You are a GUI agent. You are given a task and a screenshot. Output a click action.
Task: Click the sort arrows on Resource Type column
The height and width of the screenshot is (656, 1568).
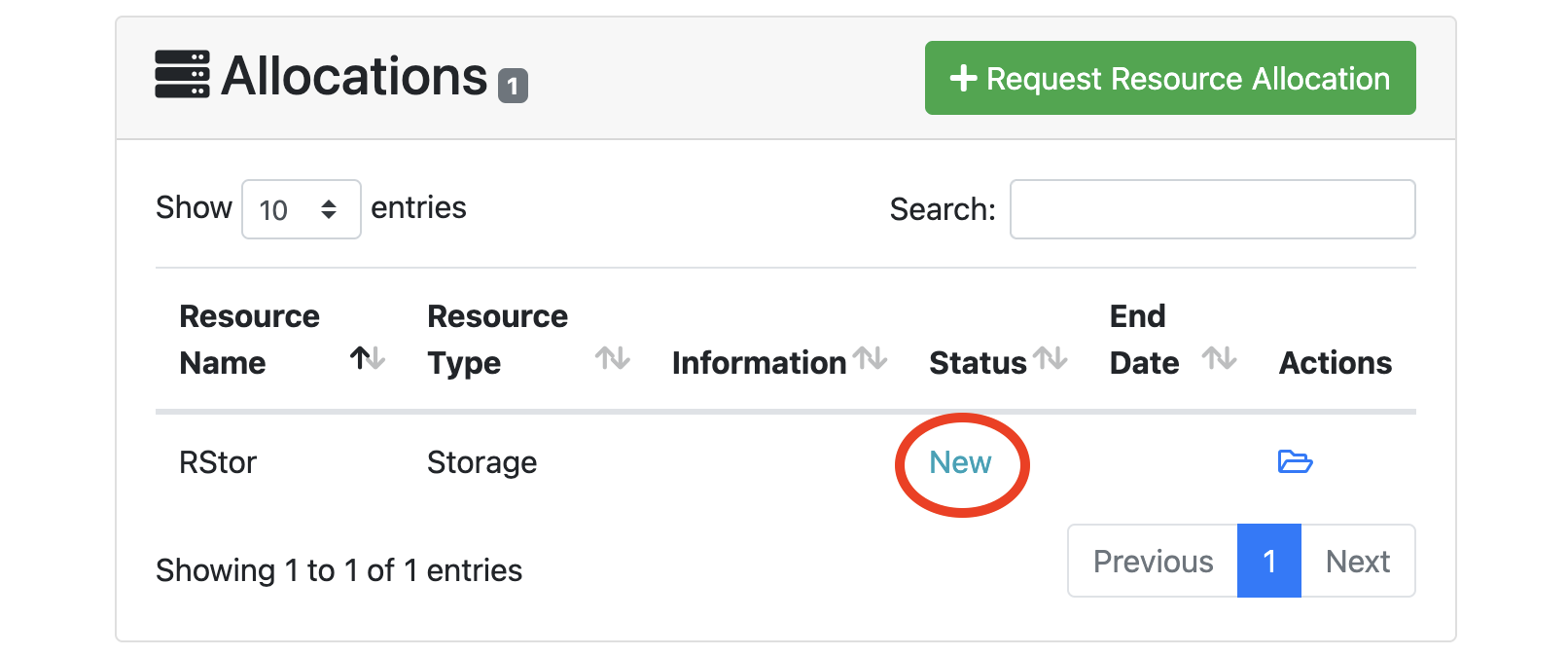click(613, 359)
